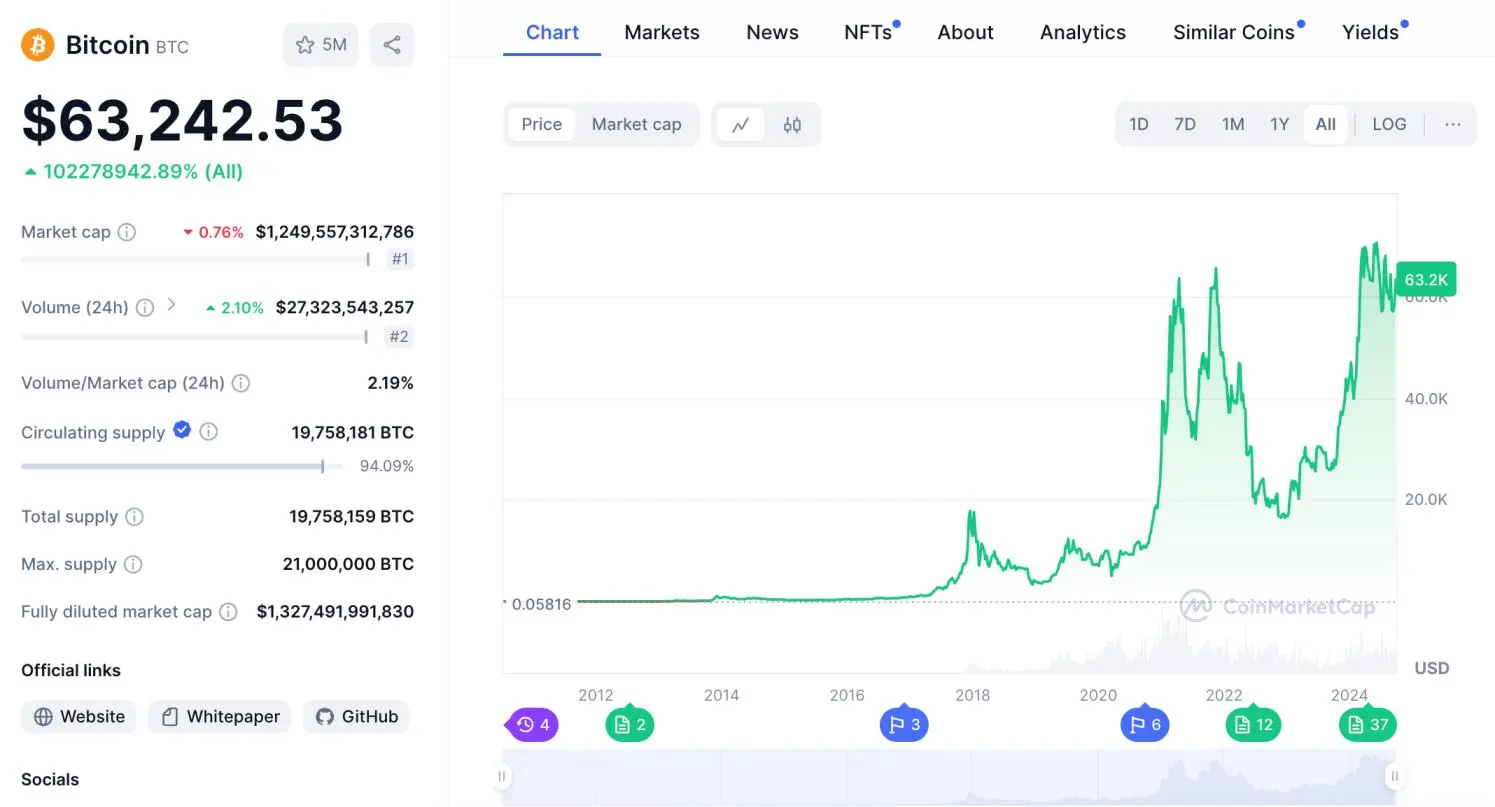Click the verified badge beside Circulating supply
Image resolution: width=1495 pixels, height=807 pixels.
click(x=182, y=430)
